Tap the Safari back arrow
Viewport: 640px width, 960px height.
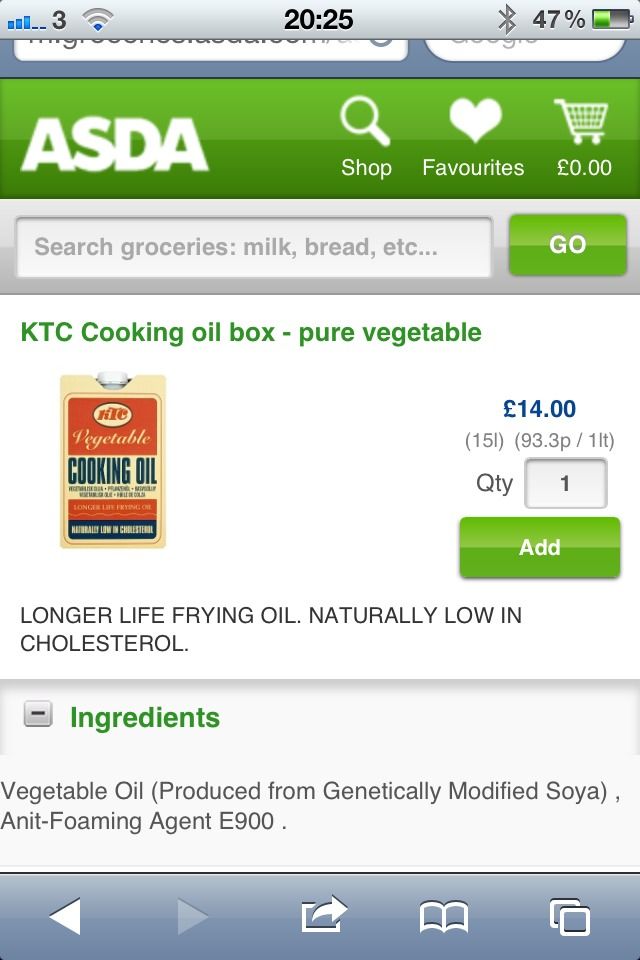pyautogui.click(x=65, y=916)
